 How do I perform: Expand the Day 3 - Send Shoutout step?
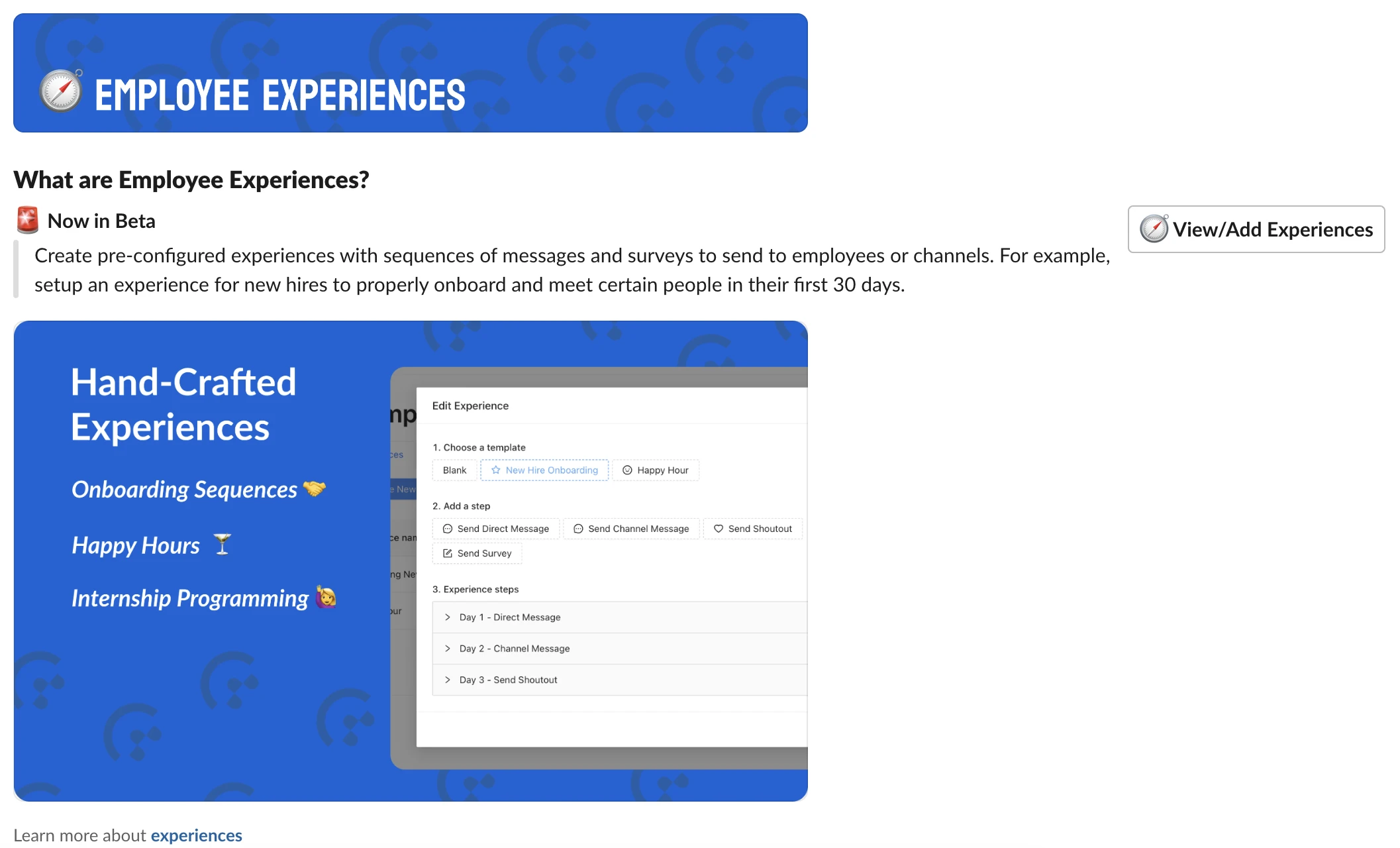point(448,679)
